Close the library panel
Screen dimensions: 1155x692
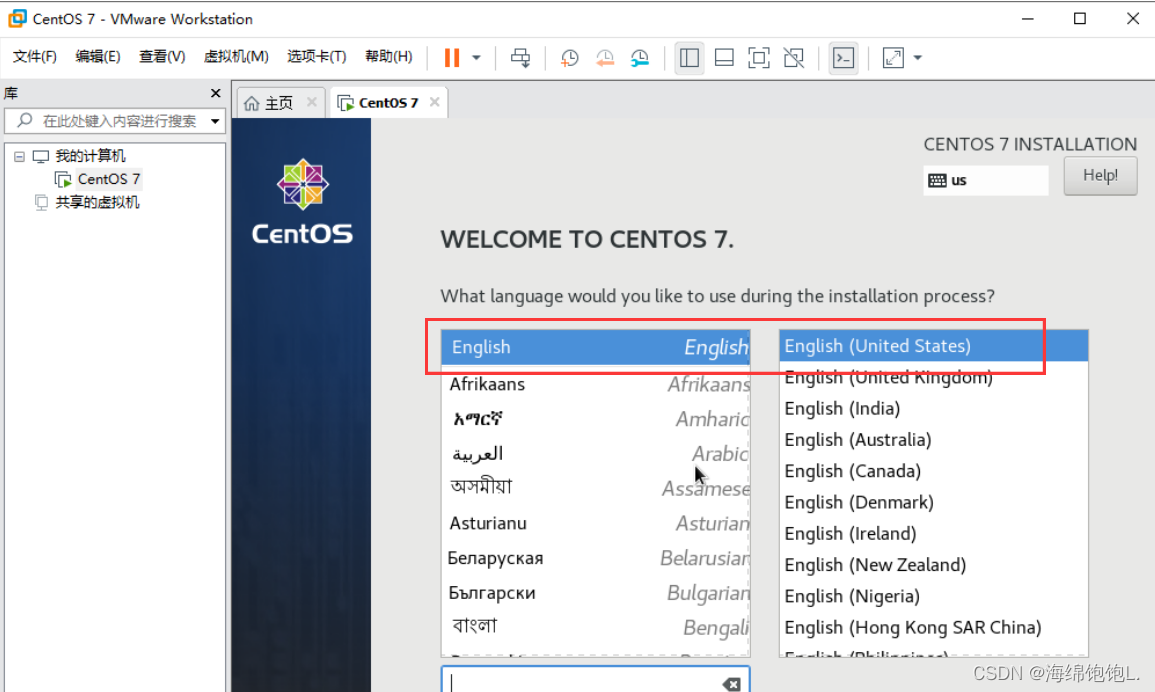215,93
